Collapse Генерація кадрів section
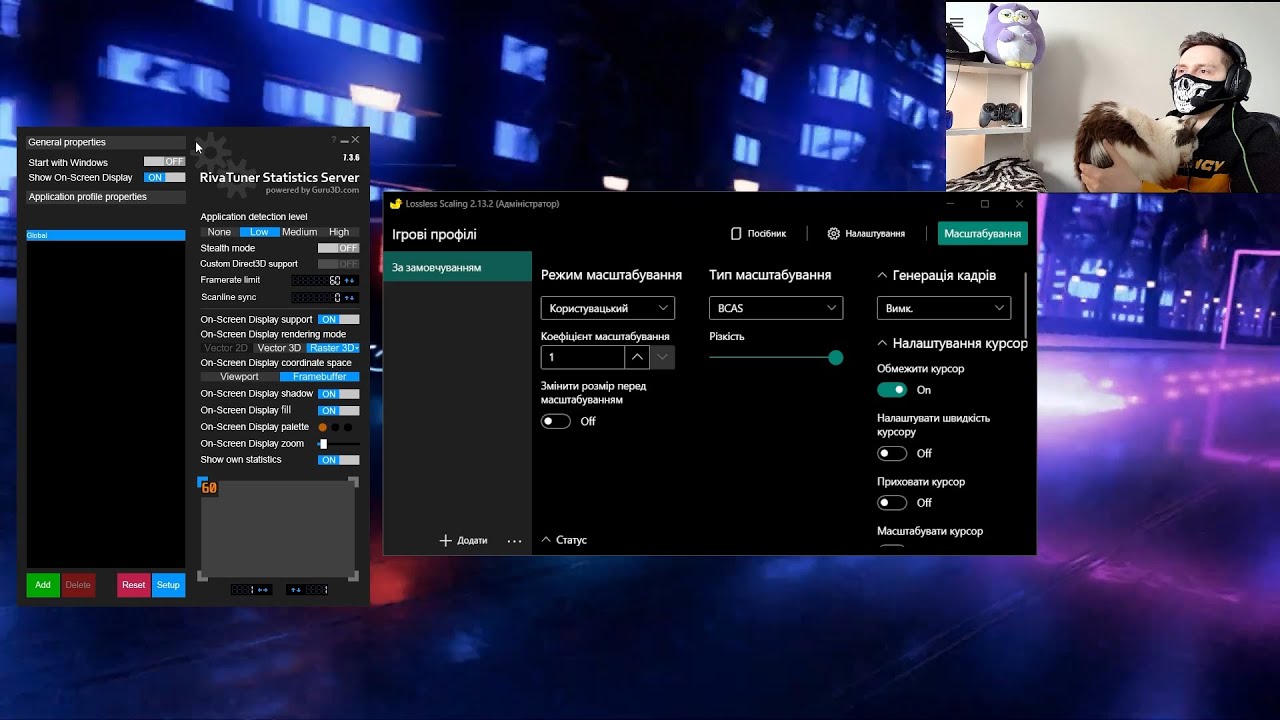 tap(883, 275)
